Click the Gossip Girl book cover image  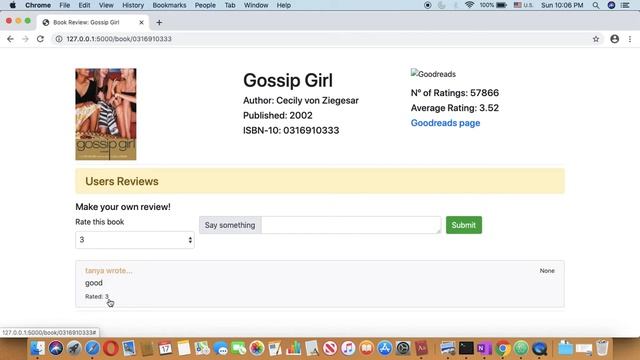(106, 114)
